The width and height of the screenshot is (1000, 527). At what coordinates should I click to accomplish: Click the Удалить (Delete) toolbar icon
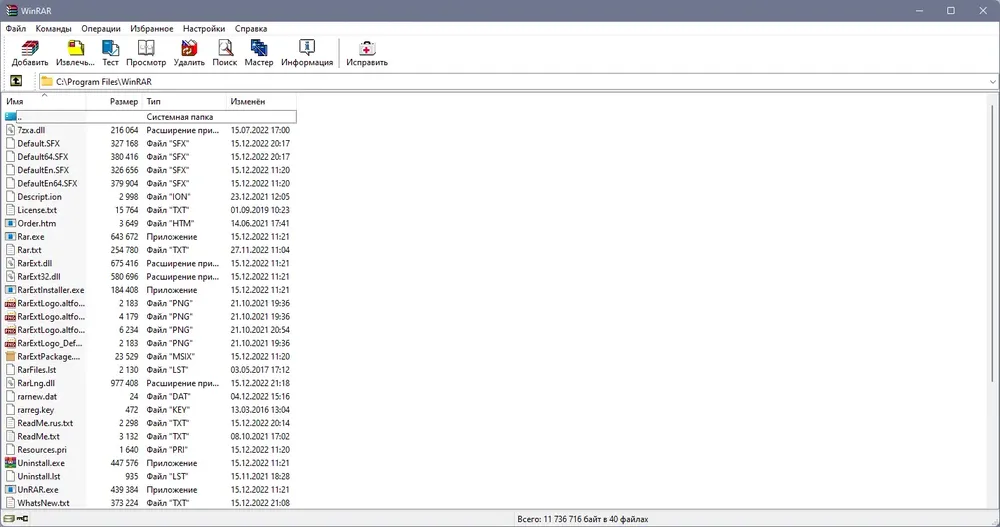click(x=189, y=52)
